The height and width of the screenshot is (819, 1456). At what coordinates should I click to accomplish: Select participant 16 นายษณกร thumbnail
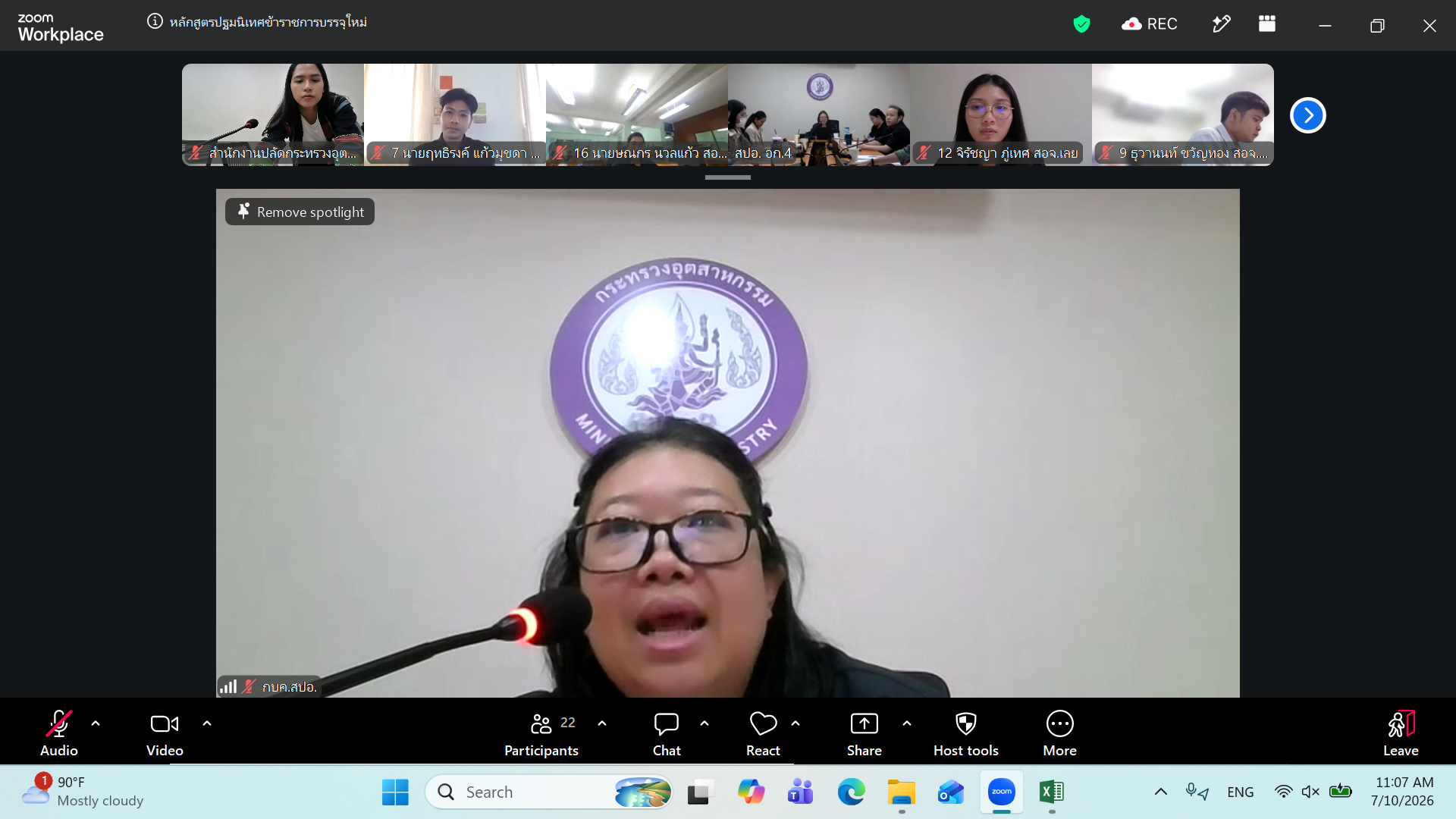pos(637,115)
